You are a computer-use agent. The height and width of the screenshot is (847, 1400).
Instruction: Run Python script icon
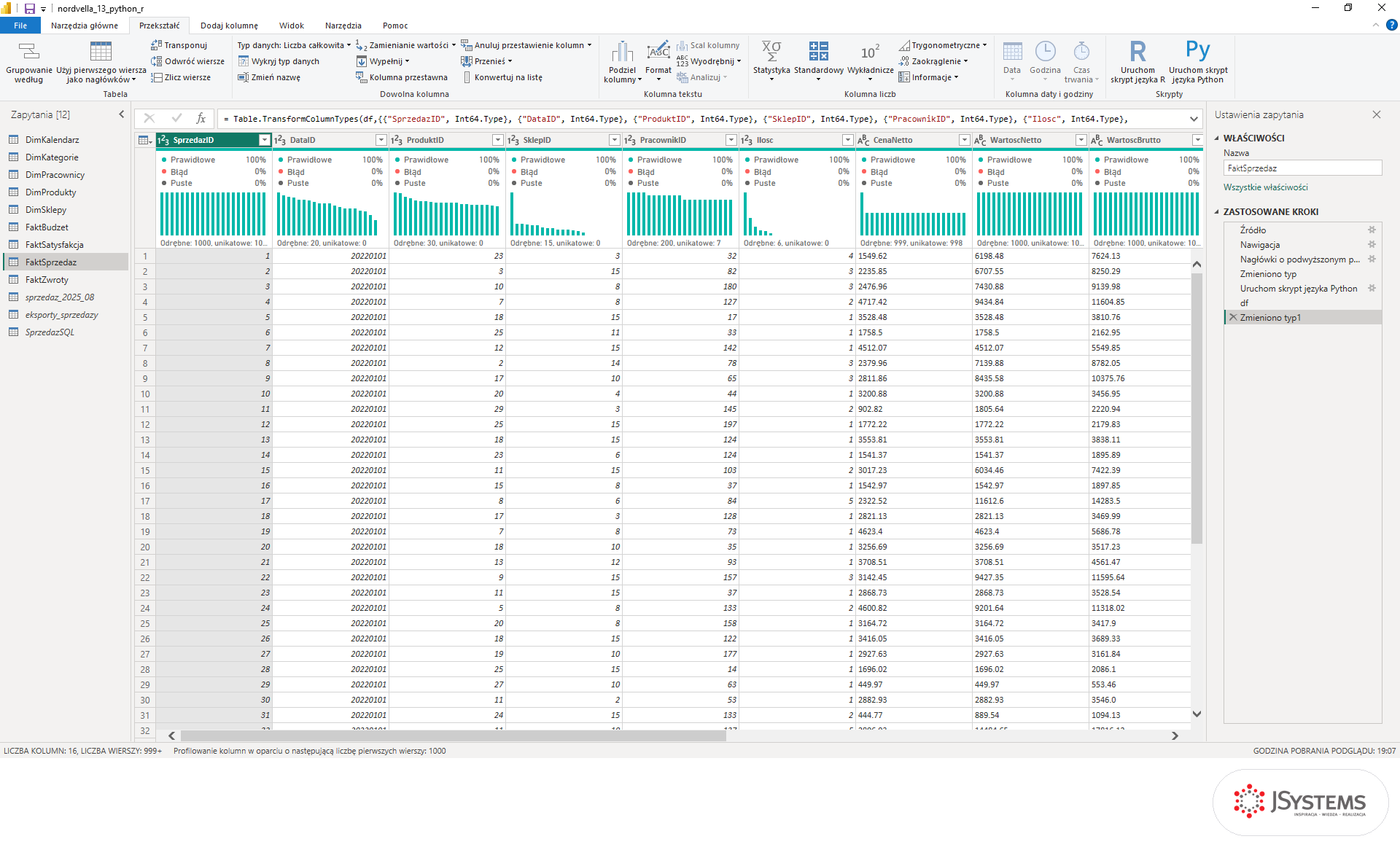pos(1197,51)
